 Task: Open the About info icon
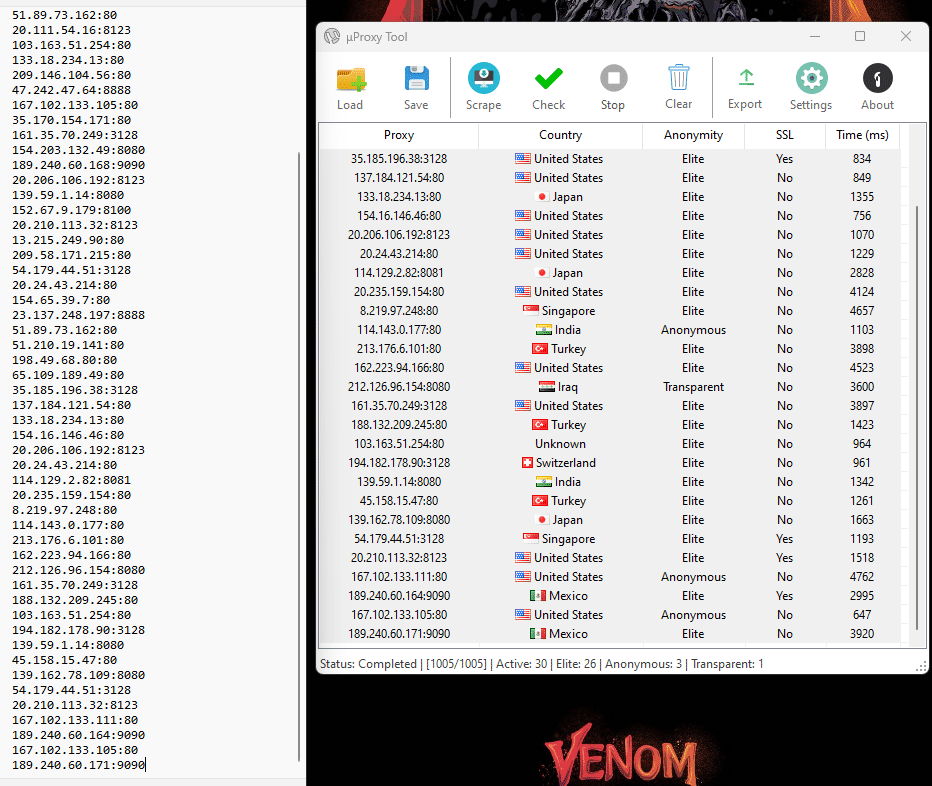pyautogui.click(x=877, y=78)
